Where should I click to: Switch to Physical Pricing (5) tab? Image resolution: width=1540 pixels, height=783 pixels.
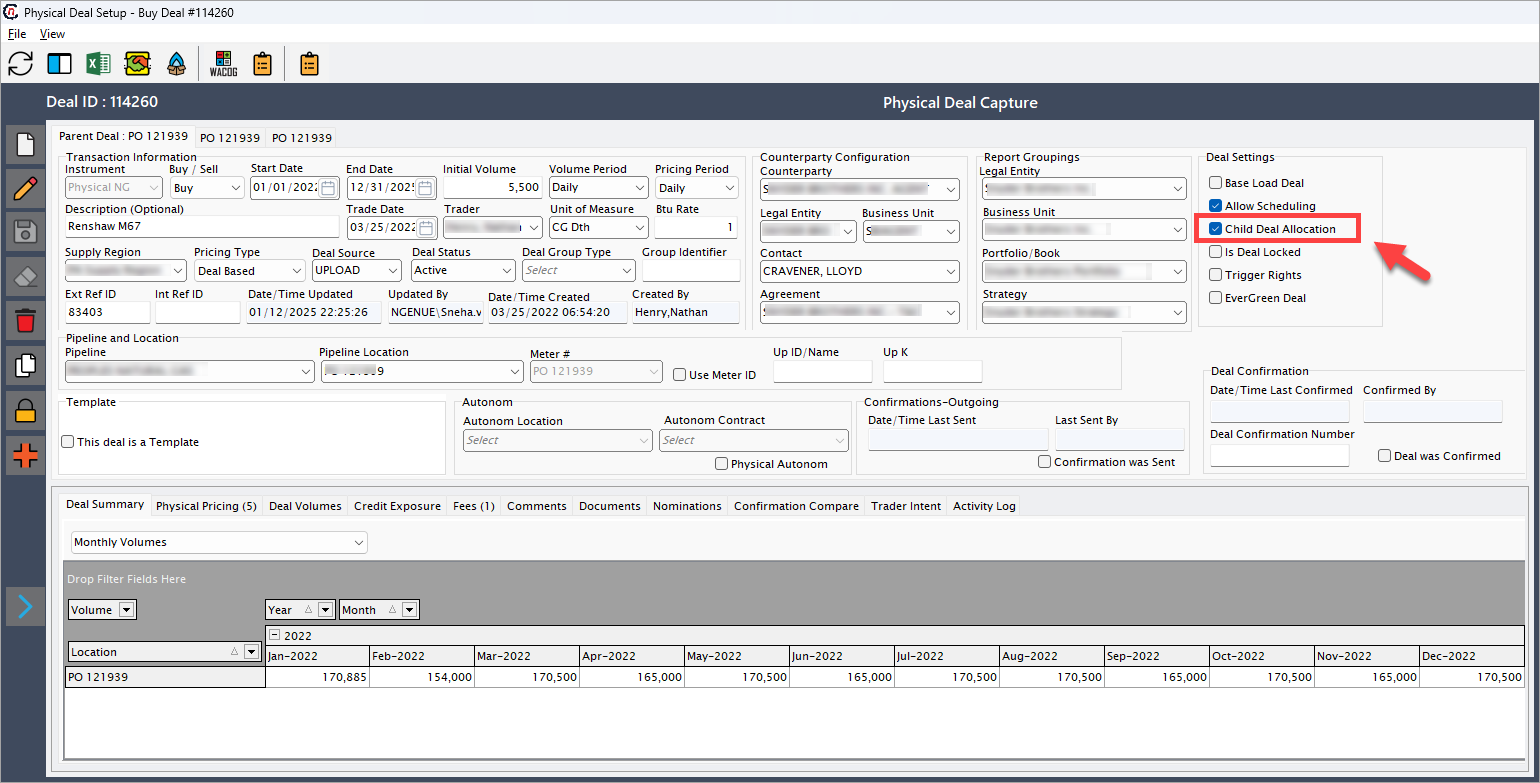coord(206,506)
